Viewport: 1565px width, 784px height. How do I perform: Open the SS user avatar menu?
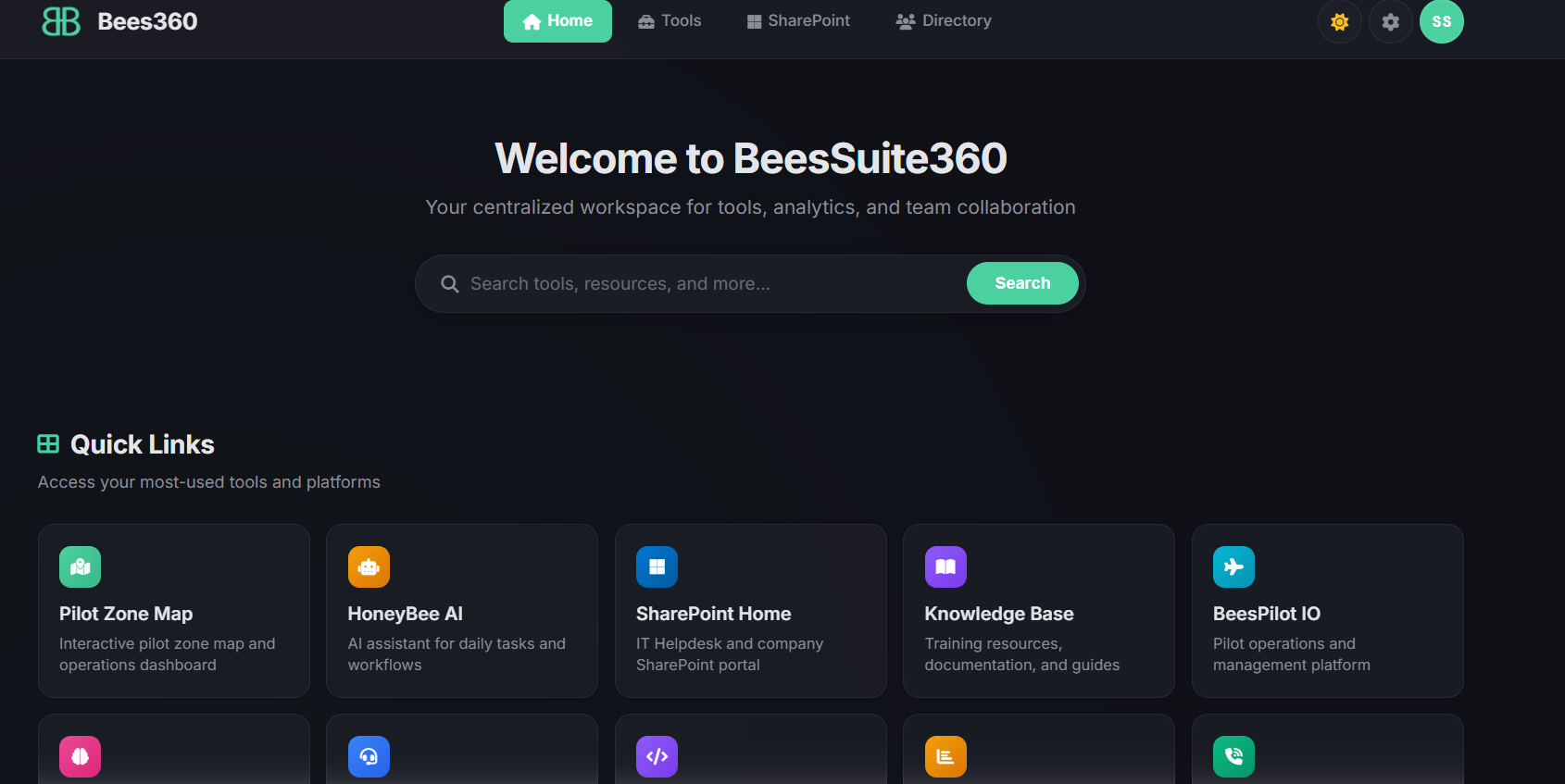pyautogui.click(x=1441, y=21)
